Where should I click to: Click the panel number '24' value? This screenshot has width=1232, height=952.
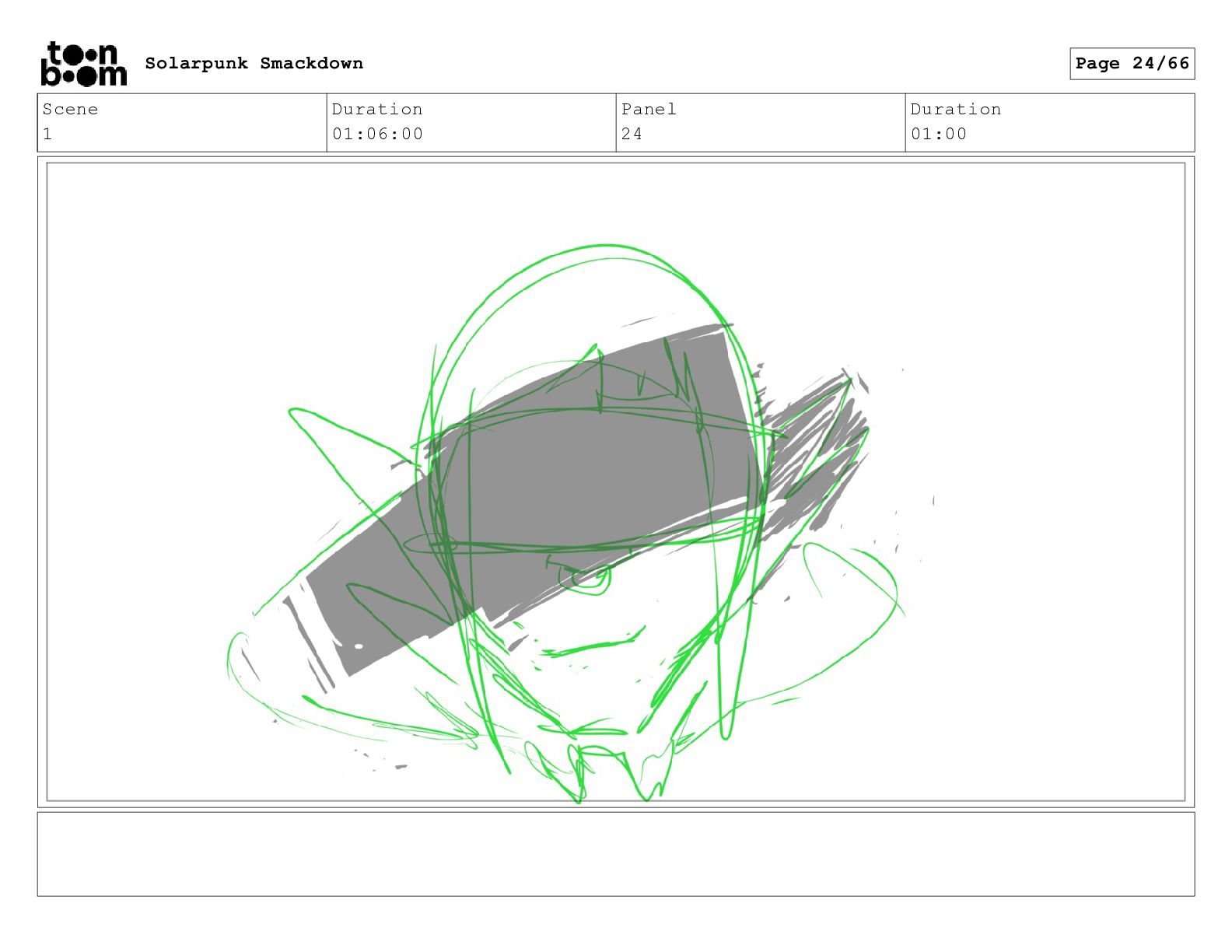pyautogui.click(x=632, y=134)
